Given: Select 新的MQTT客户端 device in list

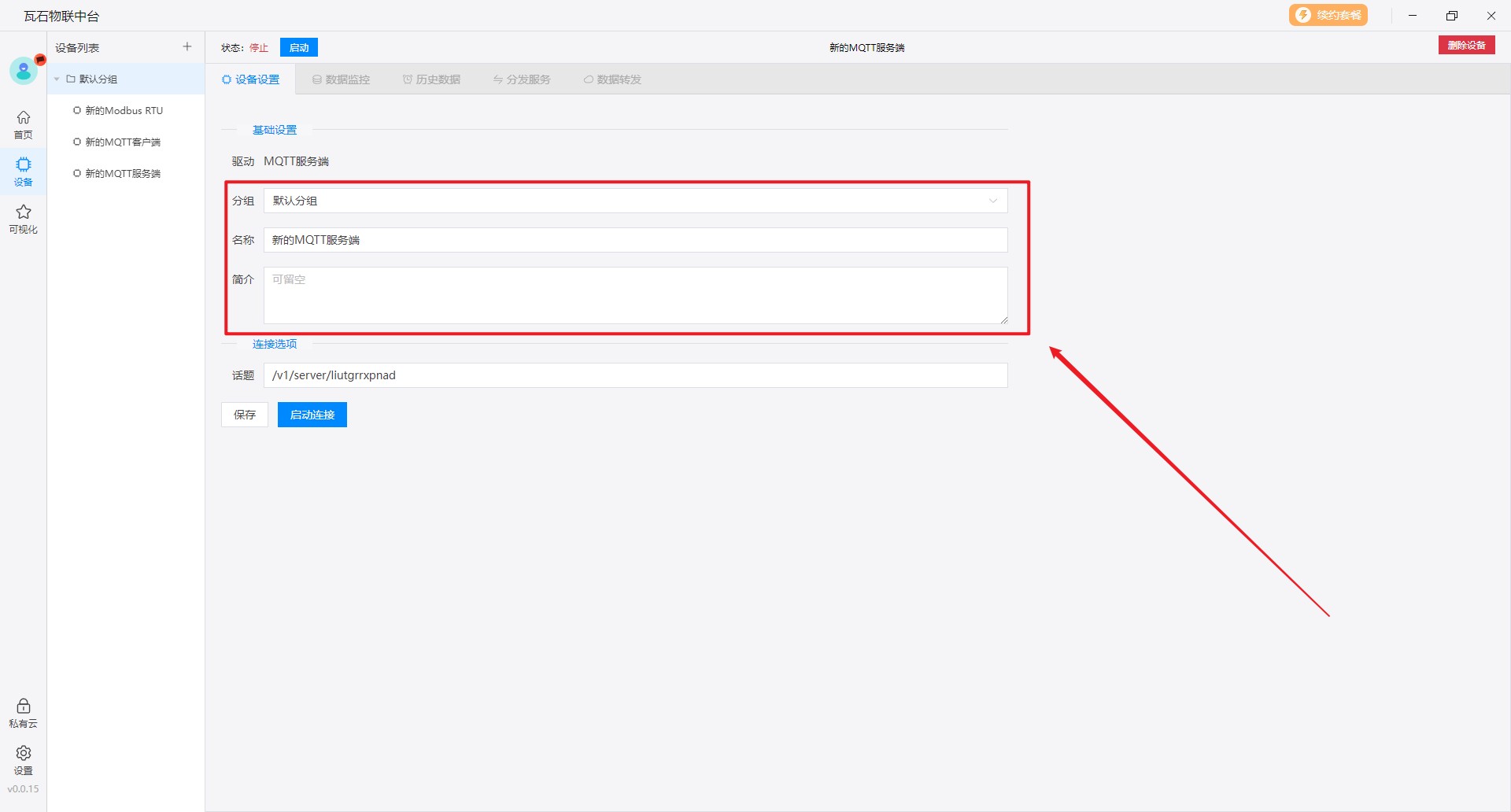Looking at the screenshot, I should tap(123, 142).
